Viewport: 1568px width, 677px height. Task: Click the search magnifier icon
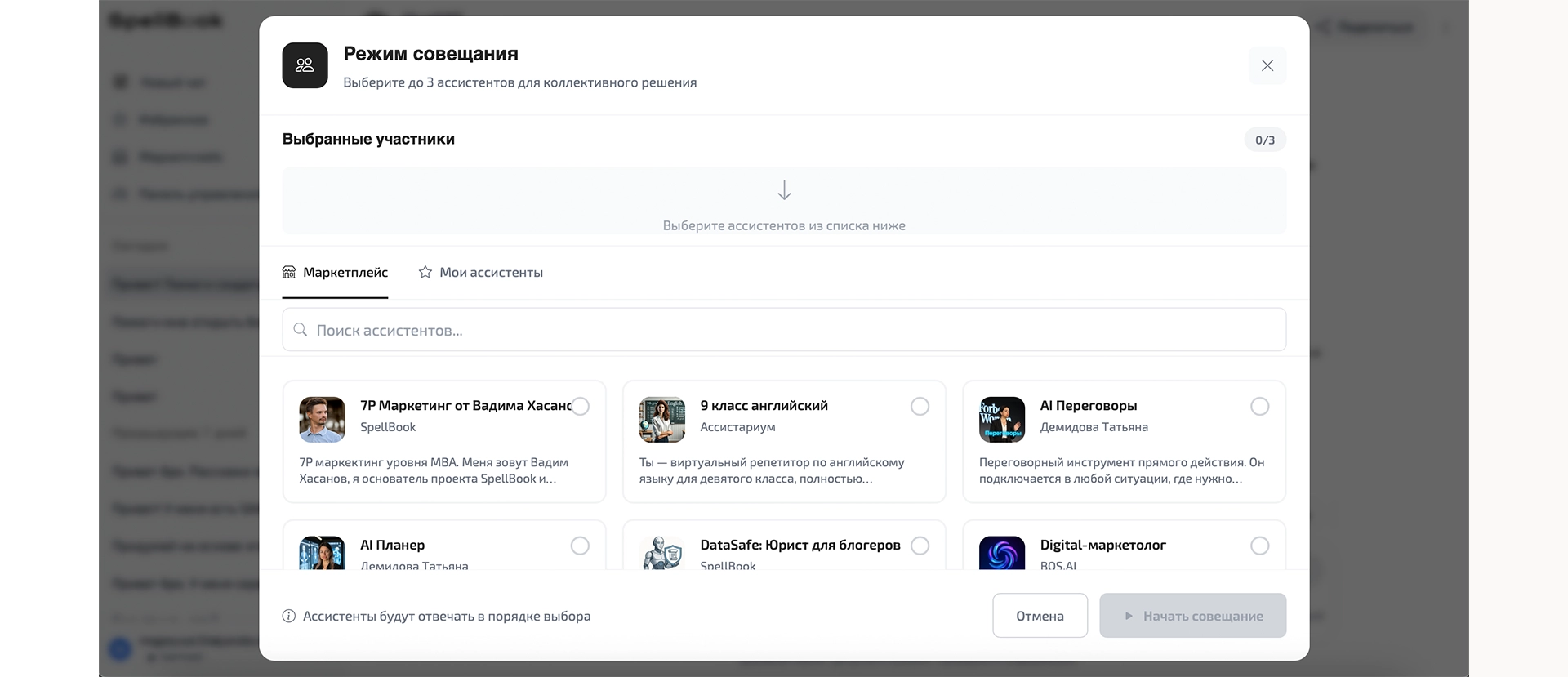pyautogui.click(x=301, y=330)
